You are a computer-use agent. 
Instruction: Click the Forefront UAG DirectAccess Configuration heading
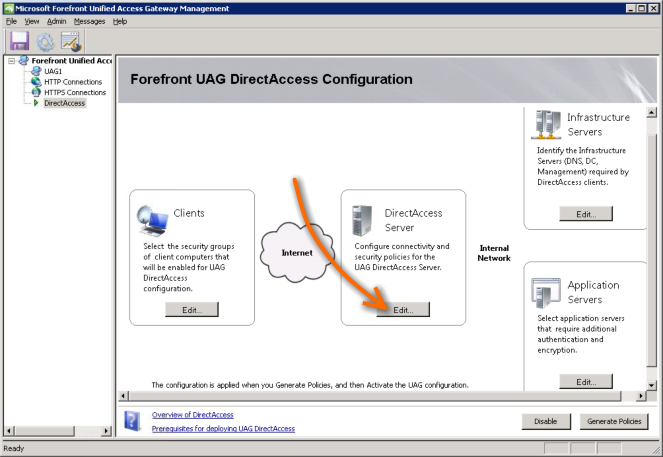point(271,79)
